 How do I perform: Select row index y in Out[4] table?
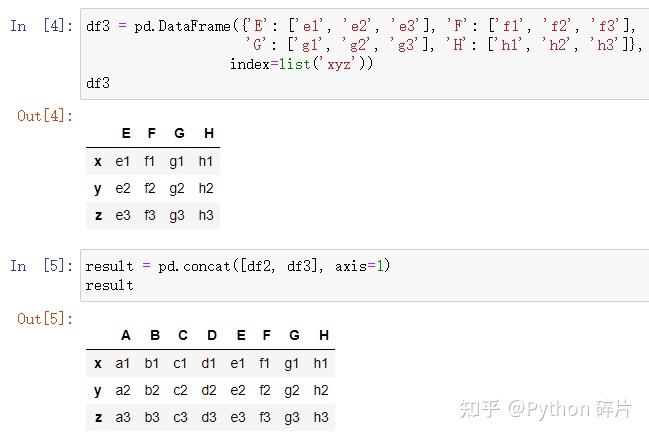(97, 188)
